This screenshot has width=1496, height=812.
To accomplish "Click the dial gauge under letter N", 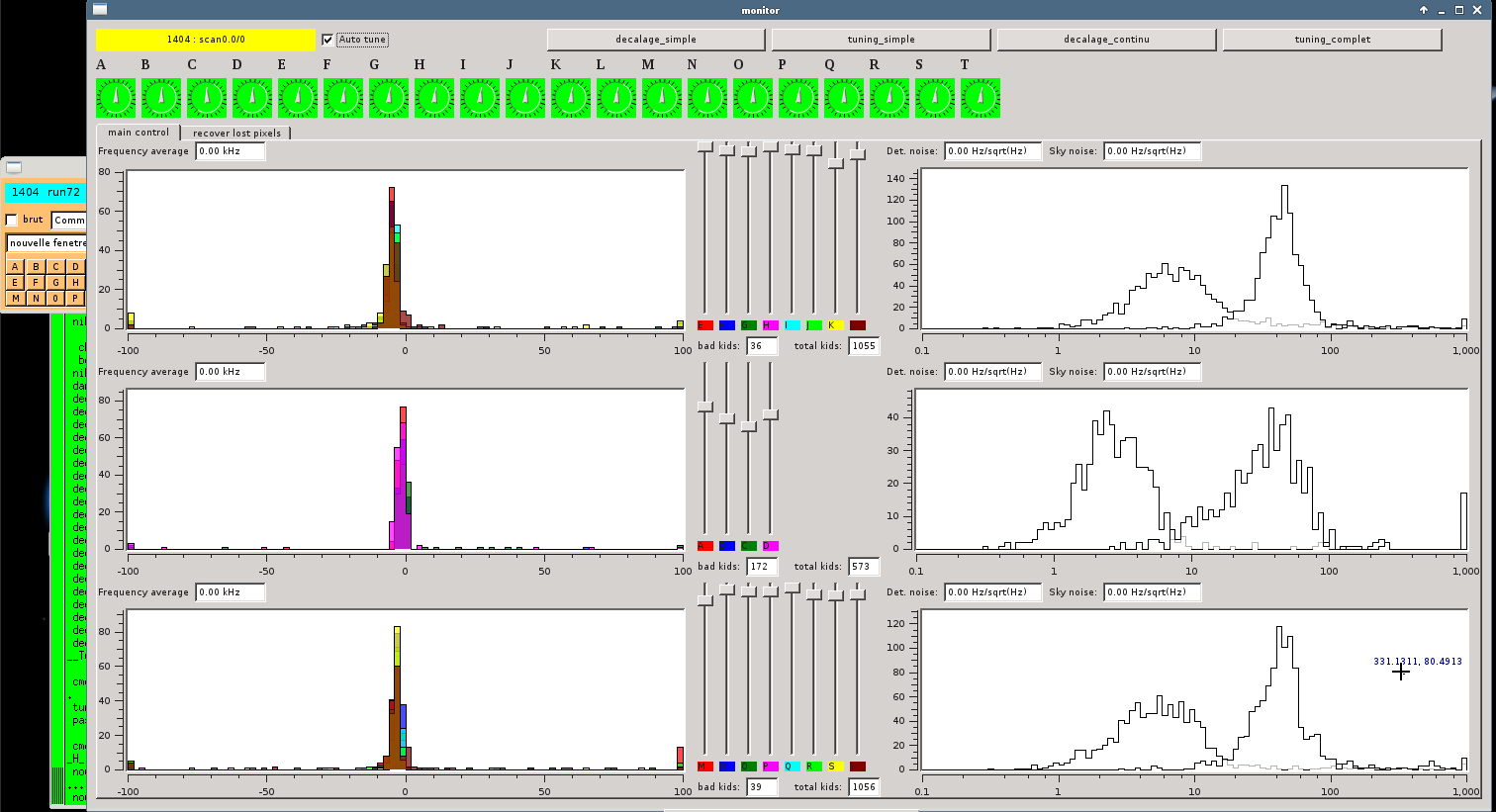I will pos(707,98).
